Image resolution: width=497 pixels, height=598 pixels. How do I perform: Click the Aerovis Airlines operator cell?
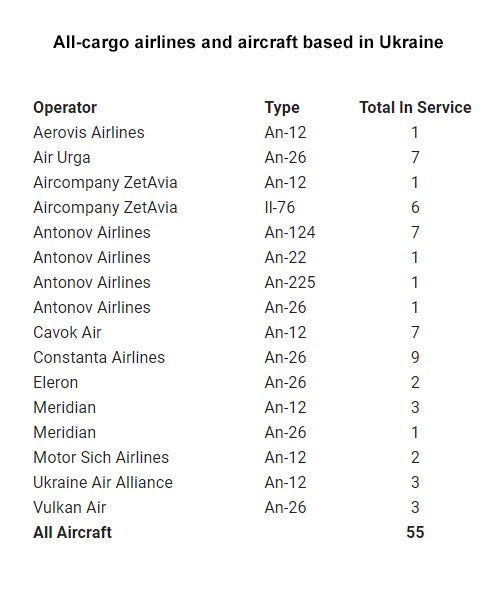coord(89,133)
